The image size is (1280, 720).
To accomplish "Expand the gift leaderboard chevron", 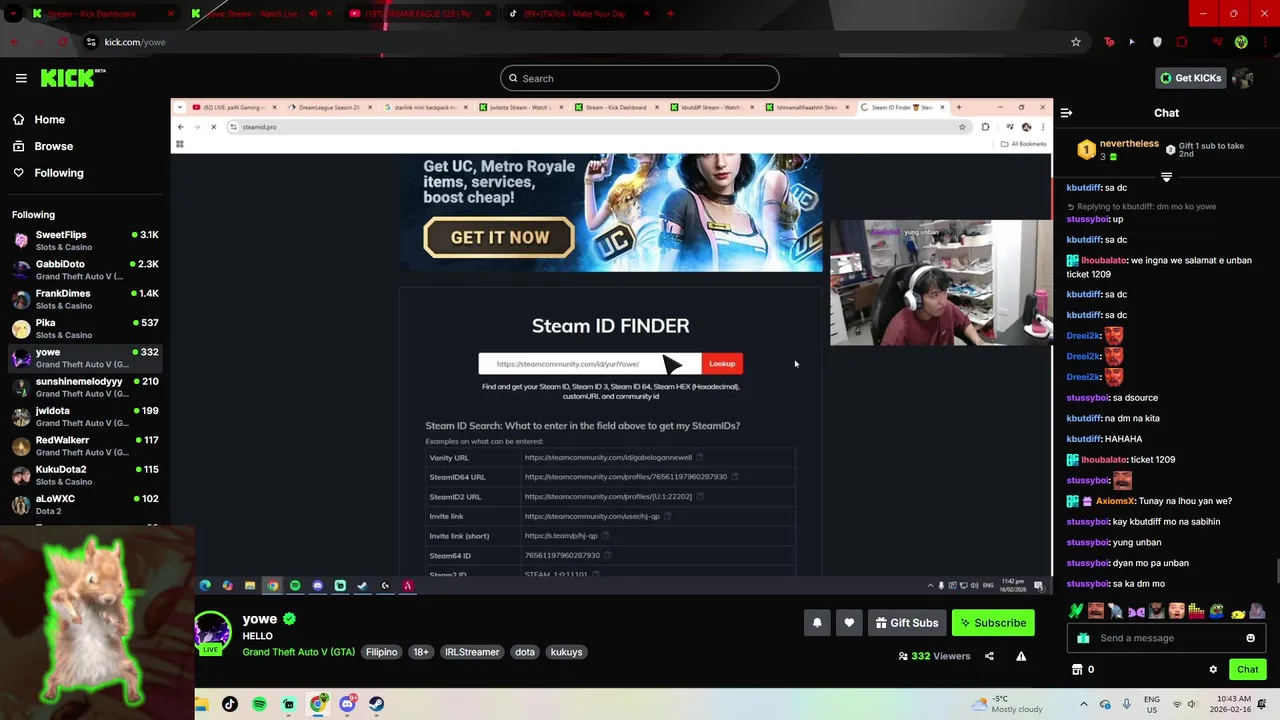I will point(1166,177).
